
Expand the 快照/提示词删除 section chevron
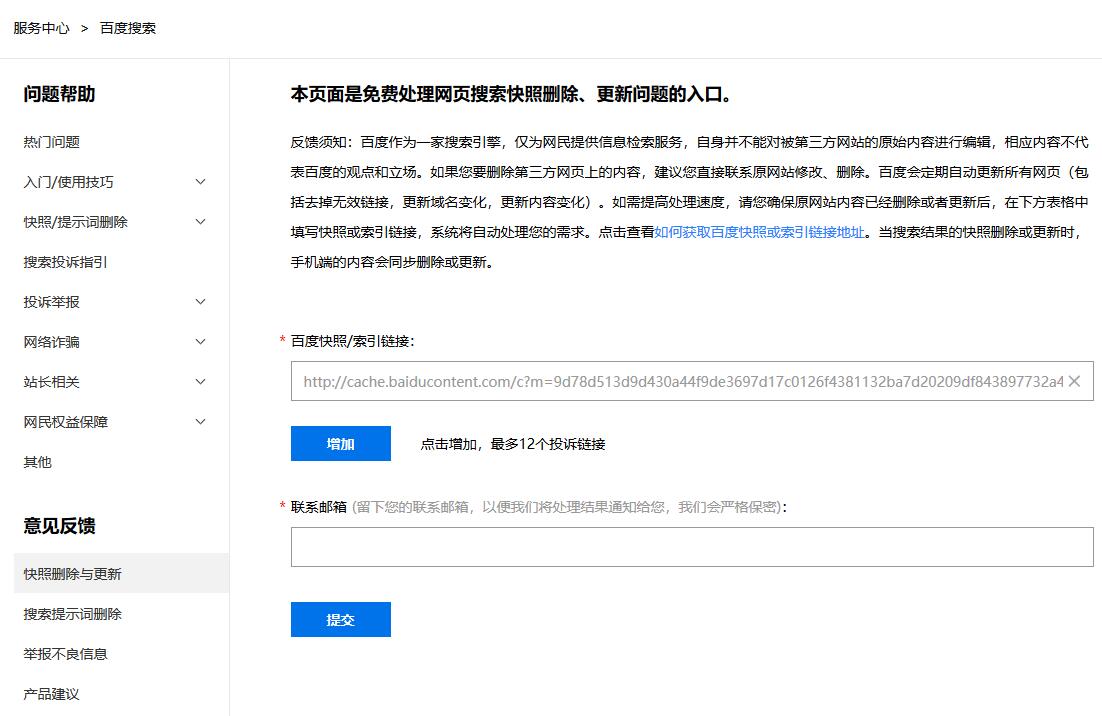(x=200, y=222)
